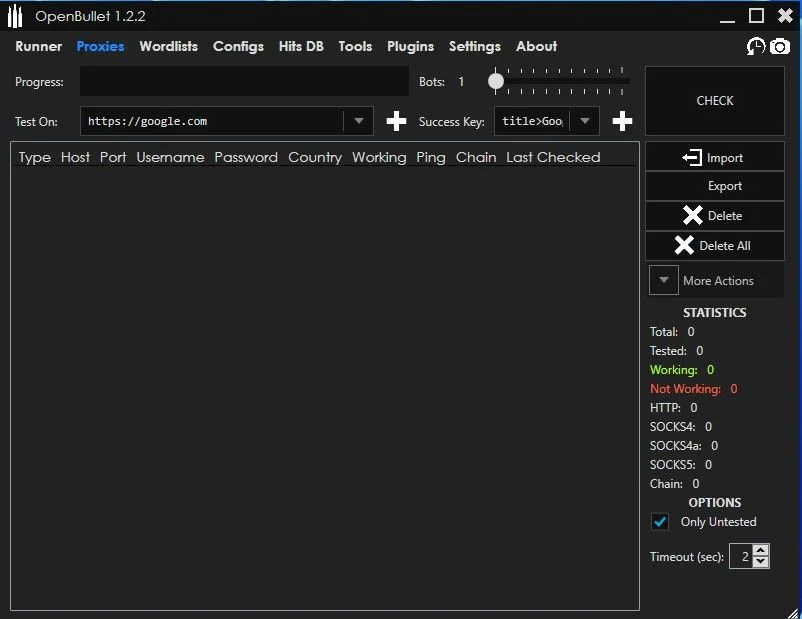Open the Plugins tab
The width and height of the screenshot is (802, 619).
tap(410, 47)
